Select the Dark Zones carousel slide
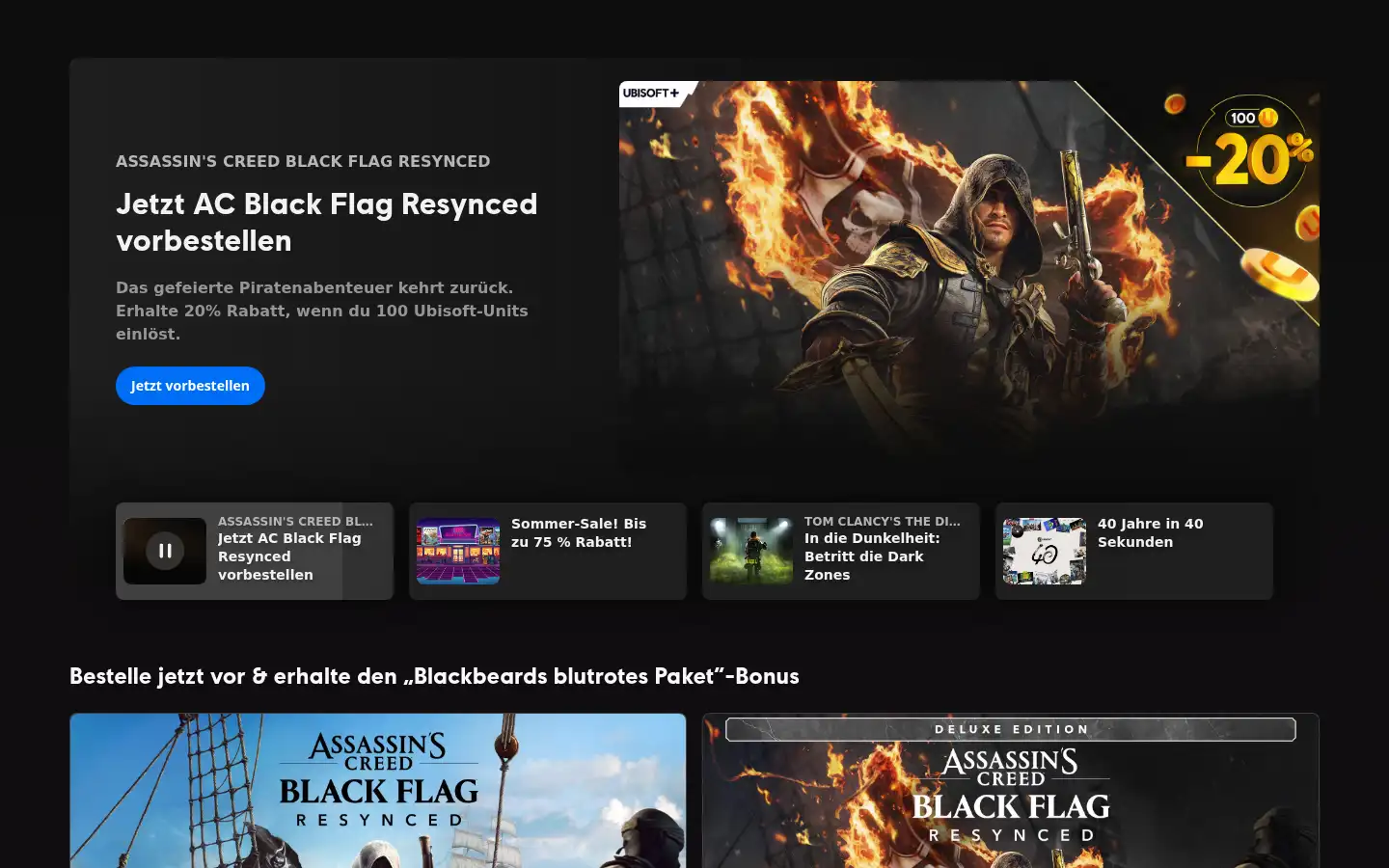Viewport: 1389px width, 868px height. point(841,551)
